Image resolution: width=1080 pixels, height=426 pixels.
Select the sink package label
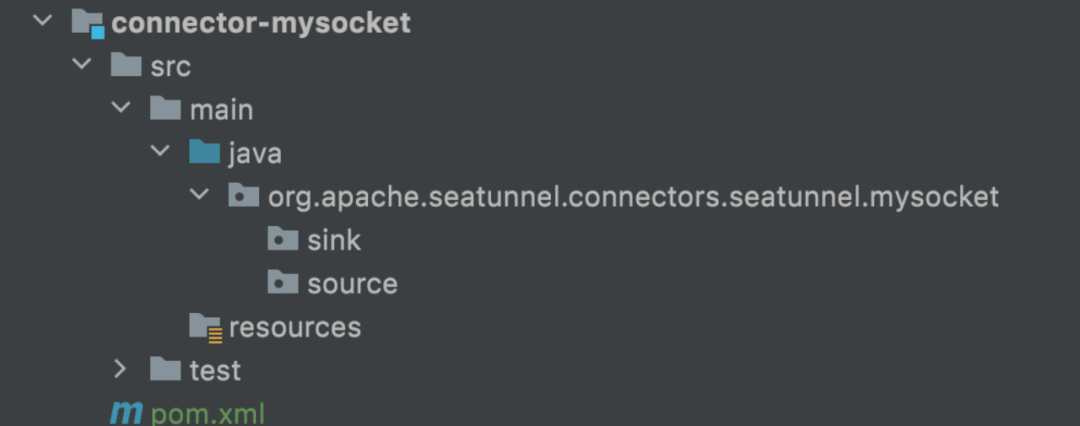334,241
